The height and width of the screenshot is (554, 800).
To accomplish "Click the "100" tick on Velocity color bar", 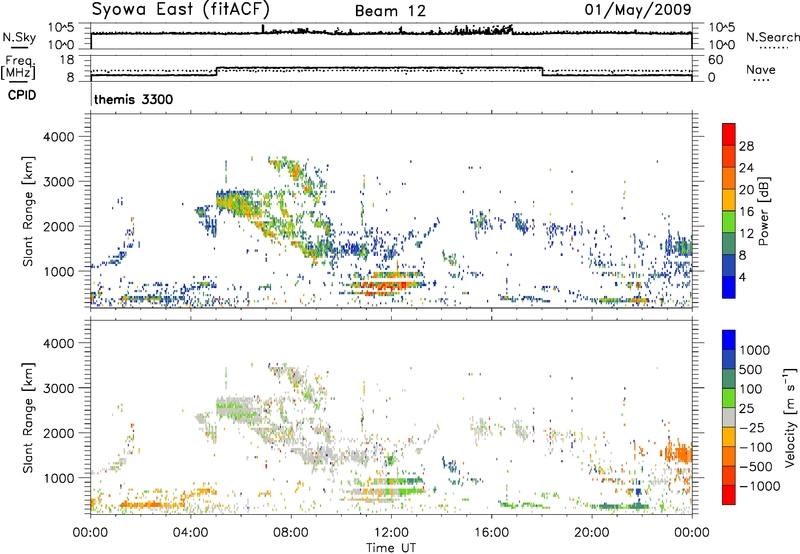I will 751,389.
